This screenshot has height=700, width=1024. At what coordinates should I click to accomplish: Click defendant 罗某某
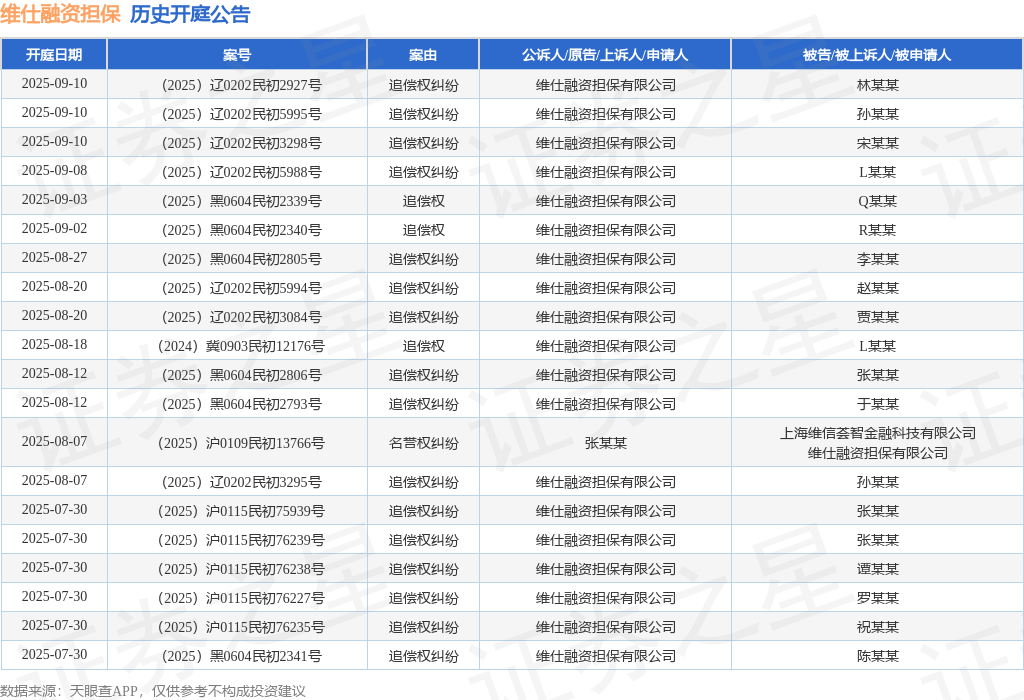pos(878,598)
